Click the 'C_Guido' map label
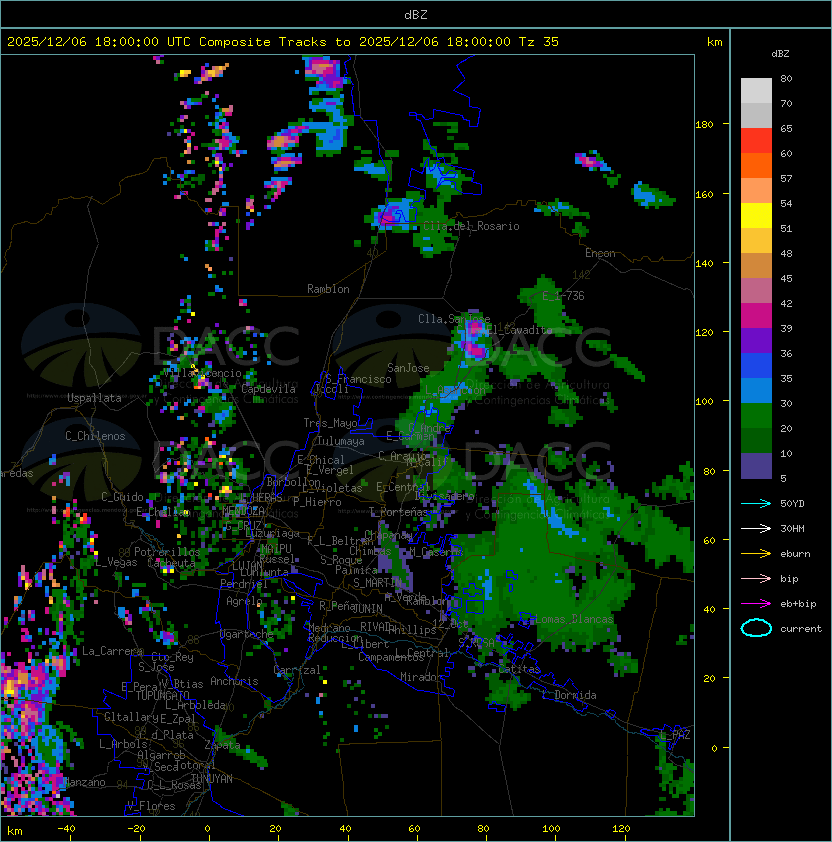The height and width of the screenshot is (842, 832). tap(122, 497)
